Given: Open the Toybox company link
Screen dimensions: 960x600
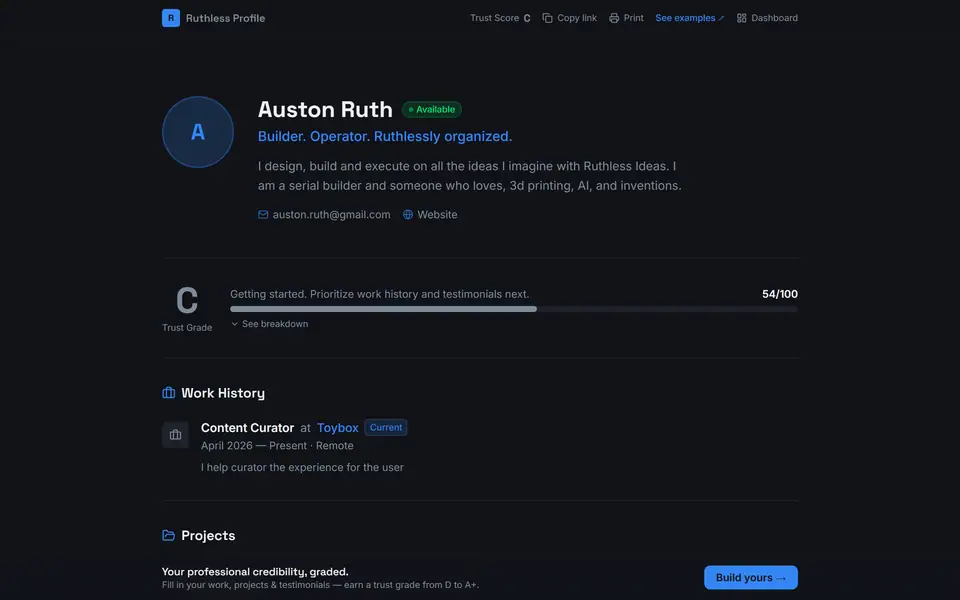Looking at the screenshot, I should point(337,428).
